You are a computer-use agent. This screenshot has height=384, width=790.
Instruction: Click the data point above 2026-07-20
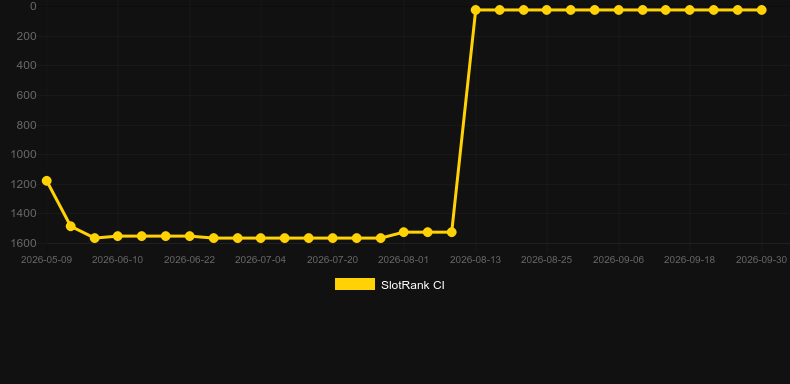[x=333, y=238]
